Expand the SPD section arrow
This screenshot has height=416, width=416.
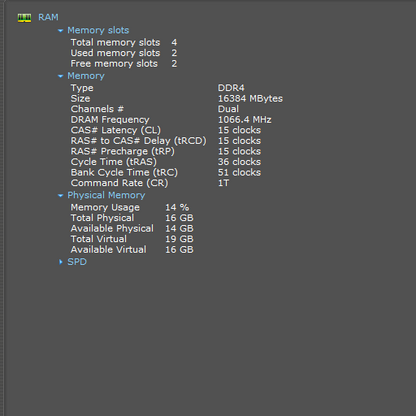point(60,262)
